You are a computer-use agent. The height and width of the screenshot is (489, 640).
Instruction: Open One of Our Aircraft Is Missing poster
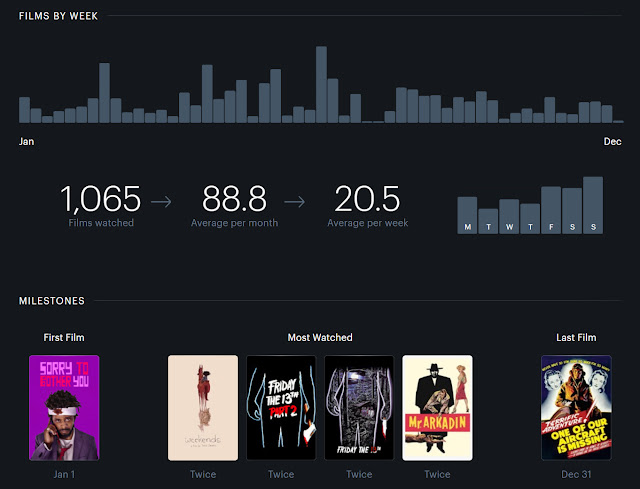click(x=576, y=408)
